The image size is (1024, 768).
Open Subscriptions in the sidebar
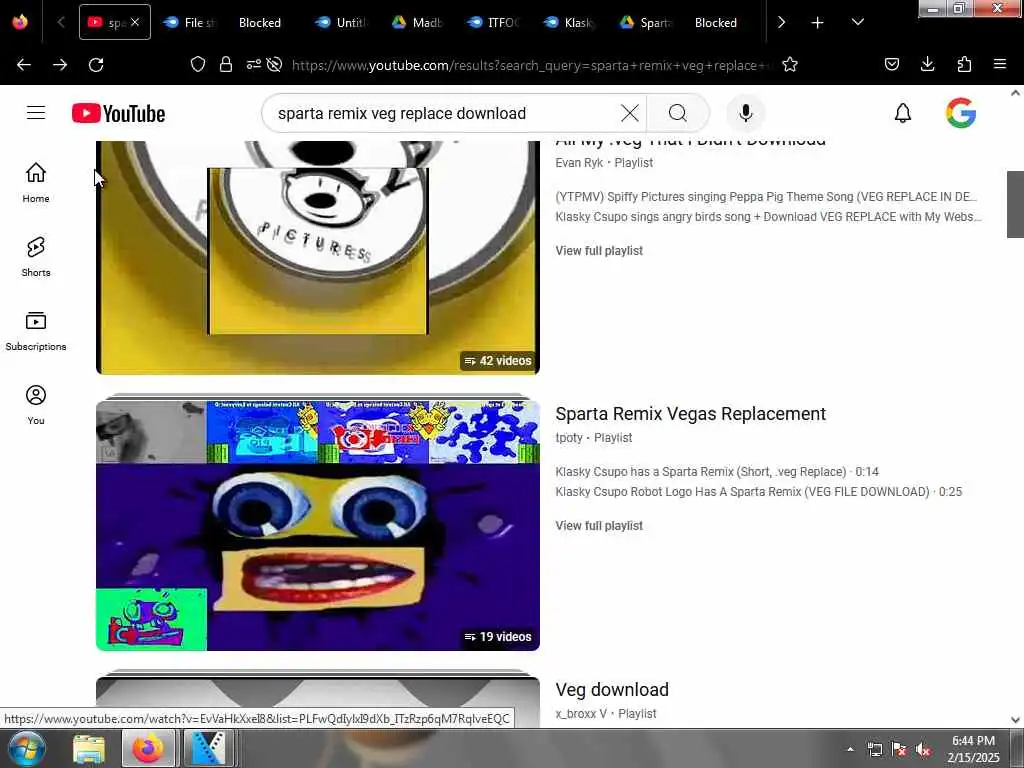tap(36, 331)
